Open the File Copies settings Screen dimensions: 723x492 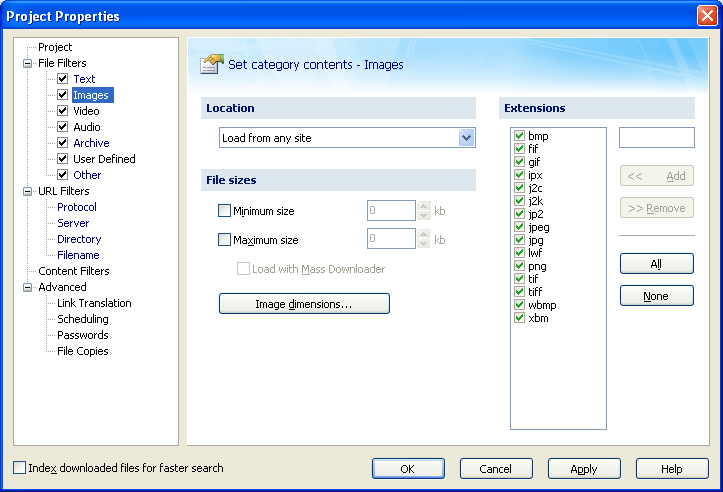[x=83, y=351]
